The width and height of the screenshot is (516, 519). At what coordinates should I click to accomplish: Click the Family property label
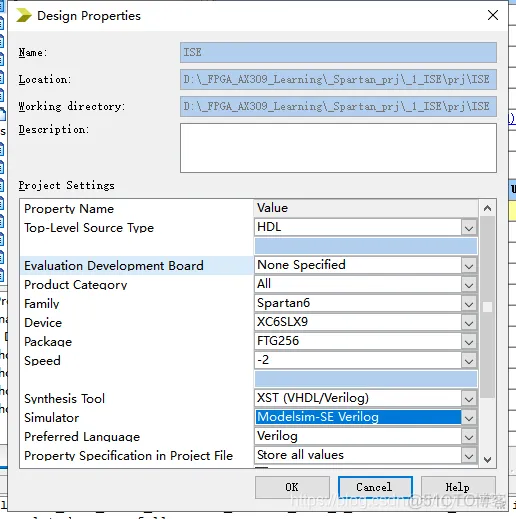coord(42,304)
